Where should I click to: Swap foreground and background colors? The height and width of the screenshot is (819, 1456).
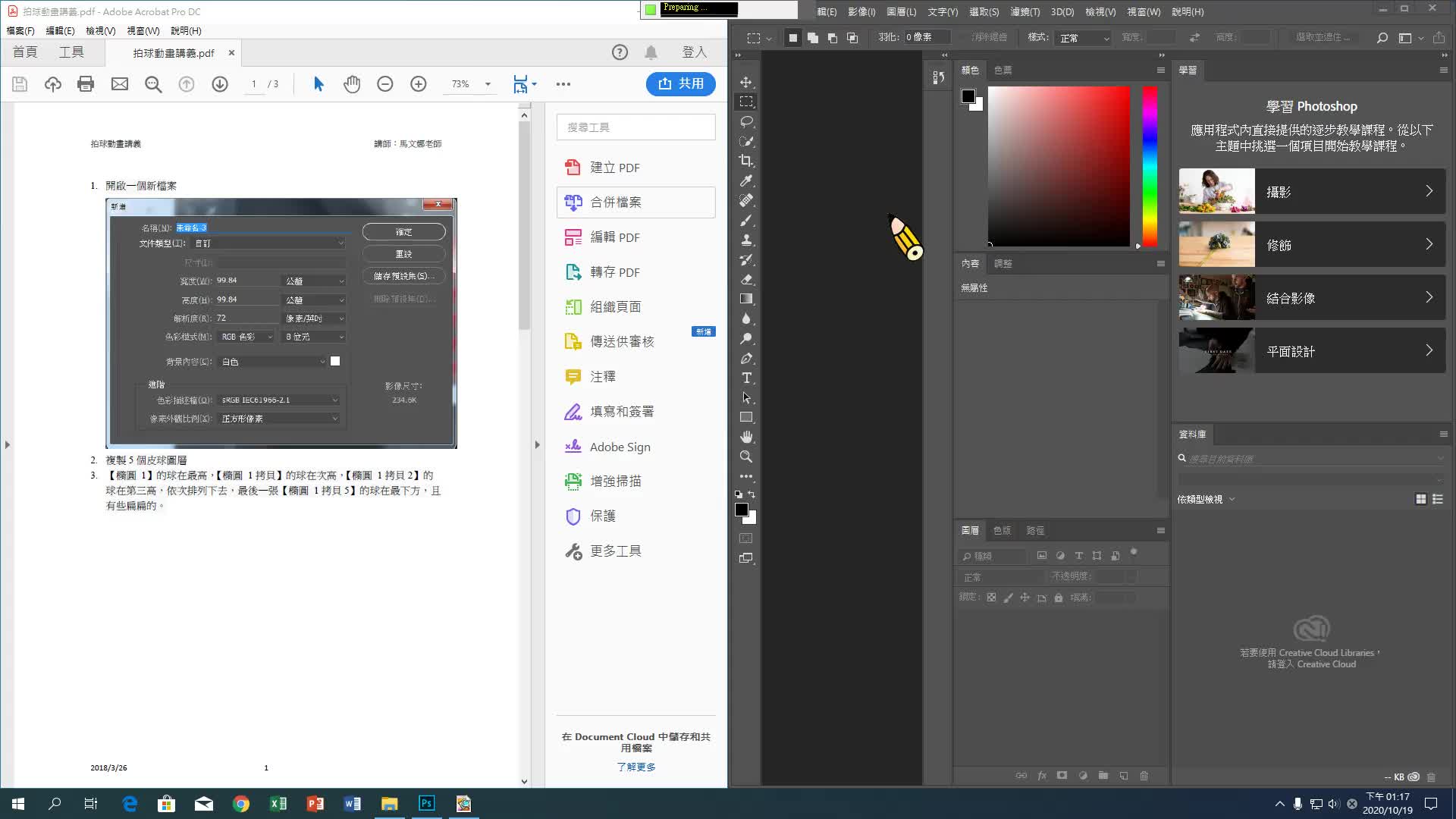752,494
